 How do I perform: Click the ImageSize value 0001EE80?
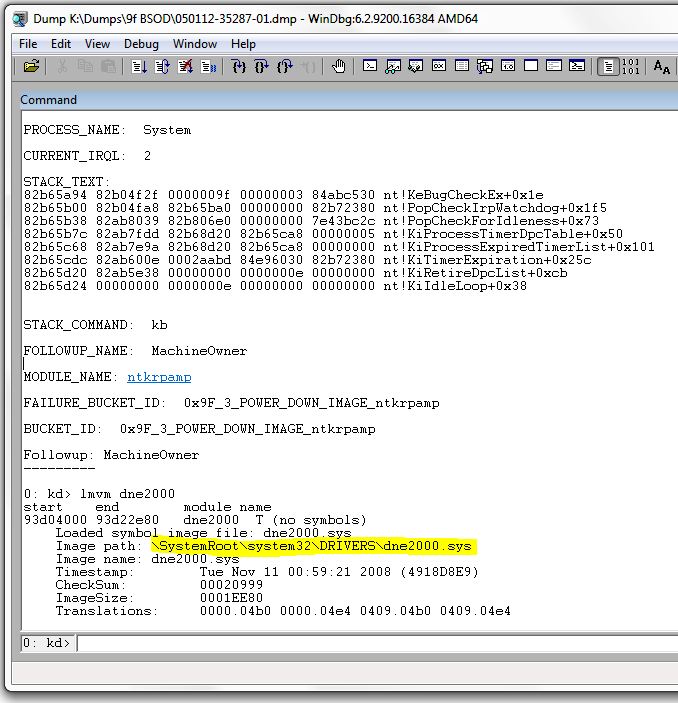coord(231,598)
